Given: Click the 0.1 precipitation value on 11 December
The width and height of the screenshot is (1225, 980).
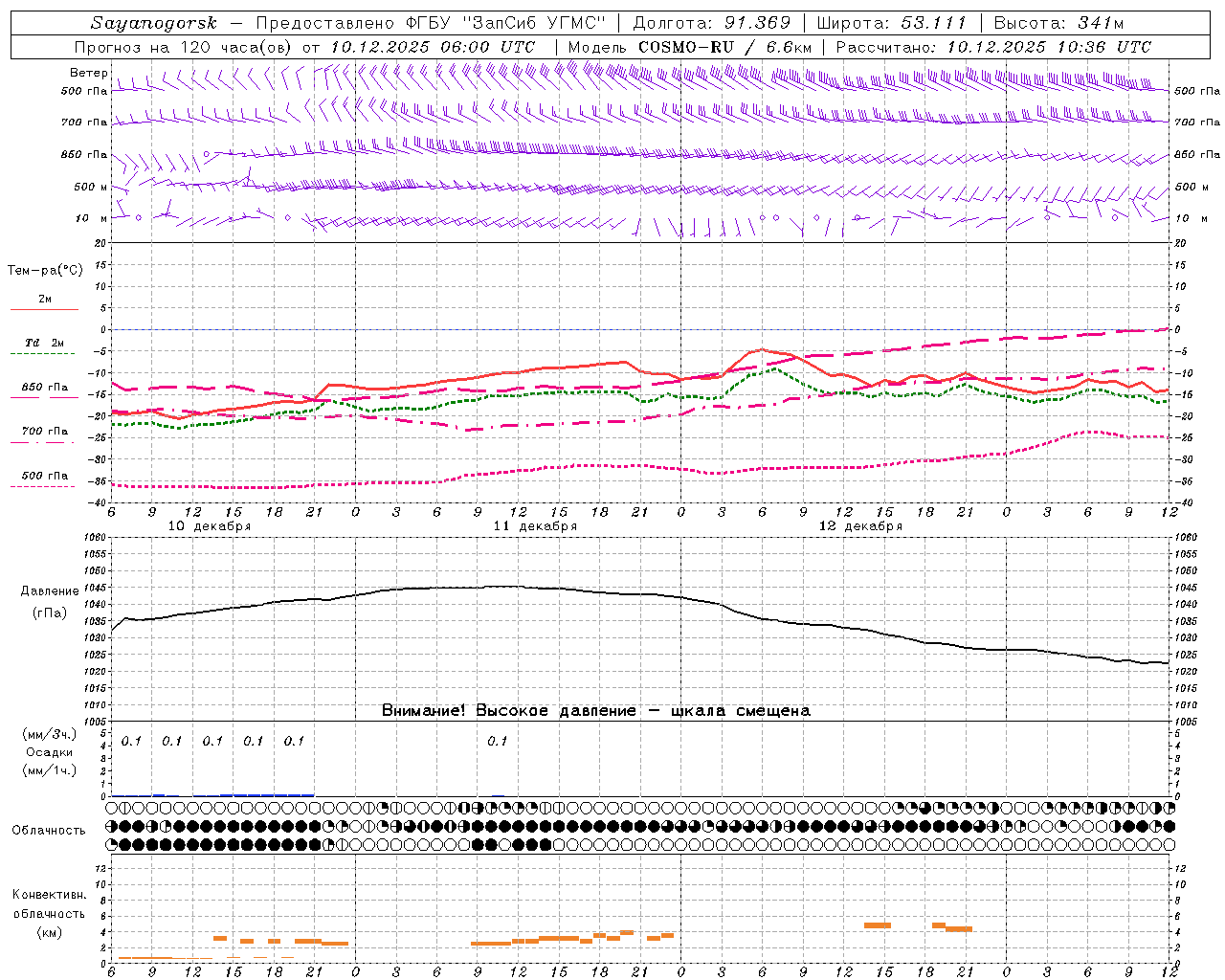Looking at the screenshot, I should pyautogui.click(x=497, y=741).
